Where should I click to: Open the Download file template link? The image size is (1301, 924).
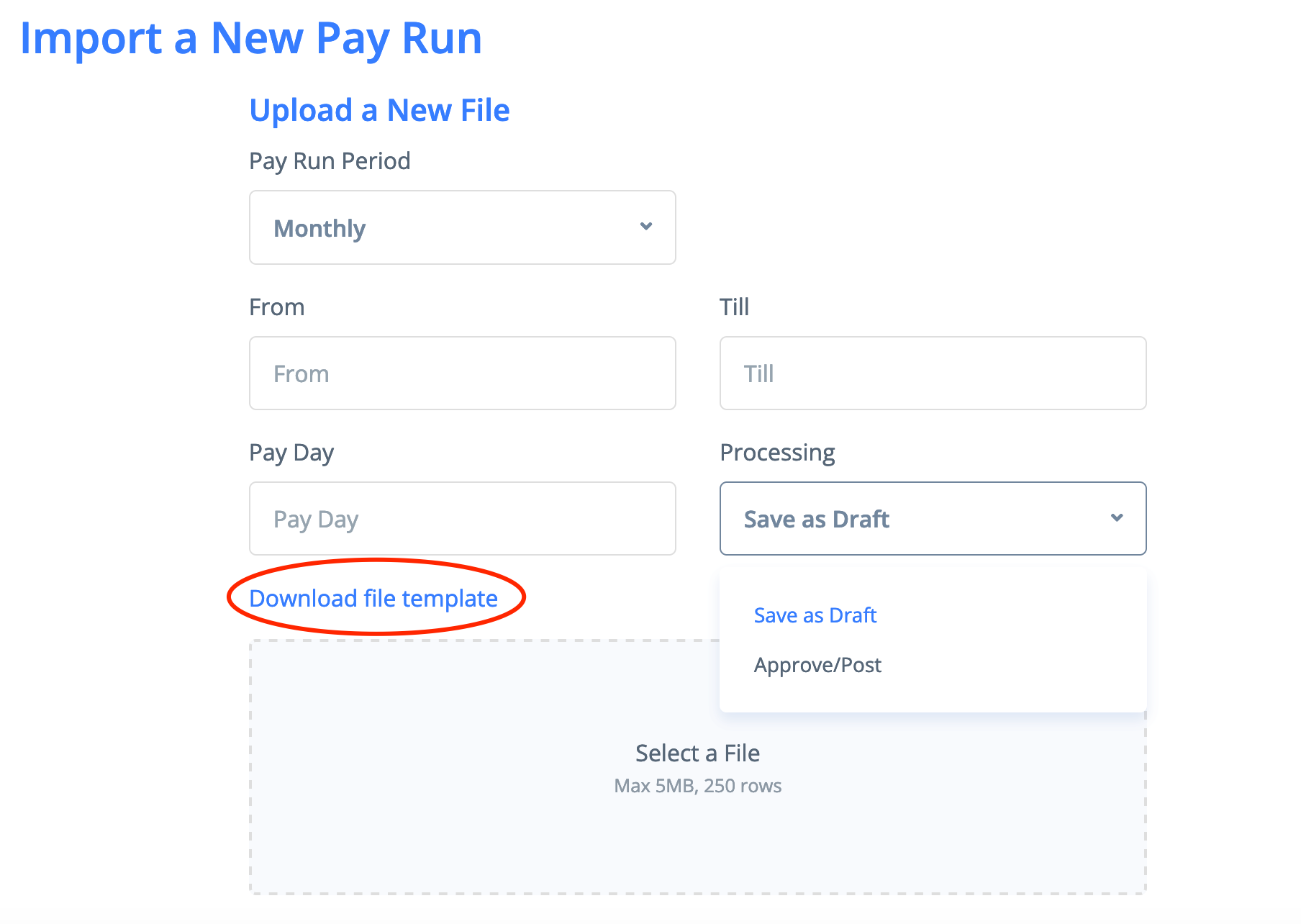(x=373, y=598)
